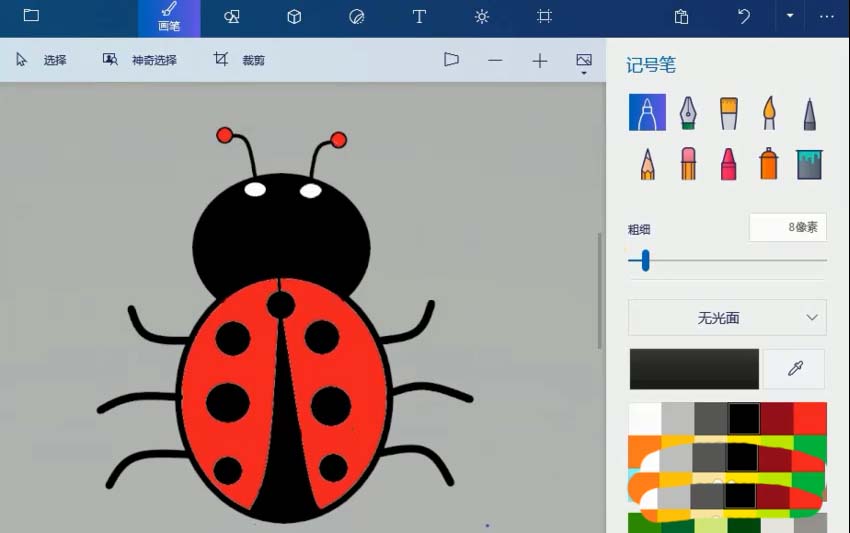
Task: Click the 粗细 thickness slider handle
Action: point(645,261)
